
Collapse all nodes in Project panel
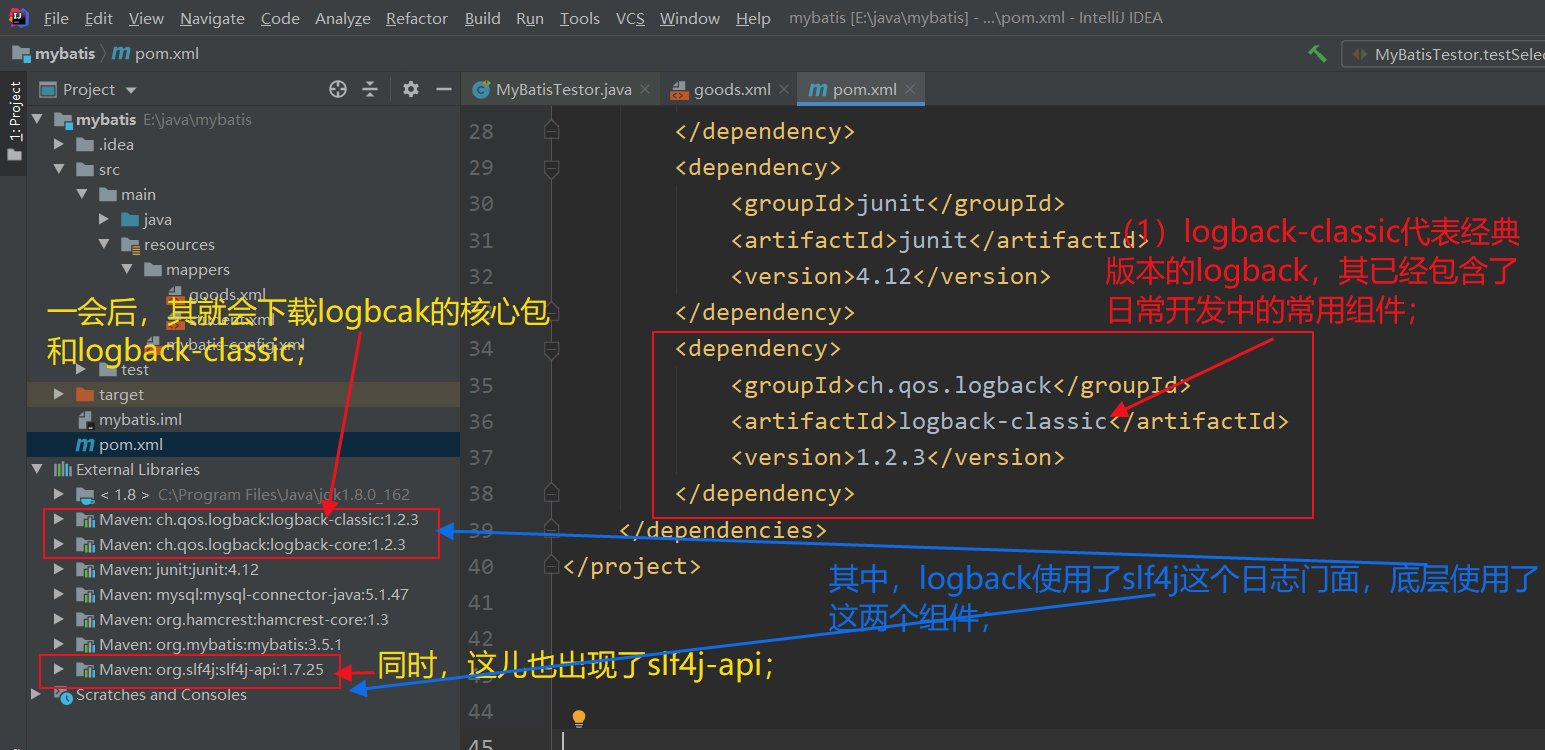pos(370,90)
